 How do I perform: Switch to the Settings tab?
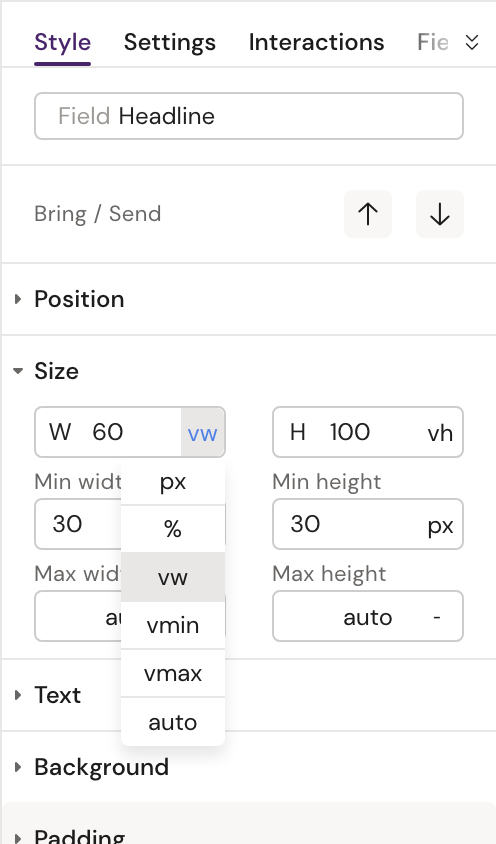(170, 42)
